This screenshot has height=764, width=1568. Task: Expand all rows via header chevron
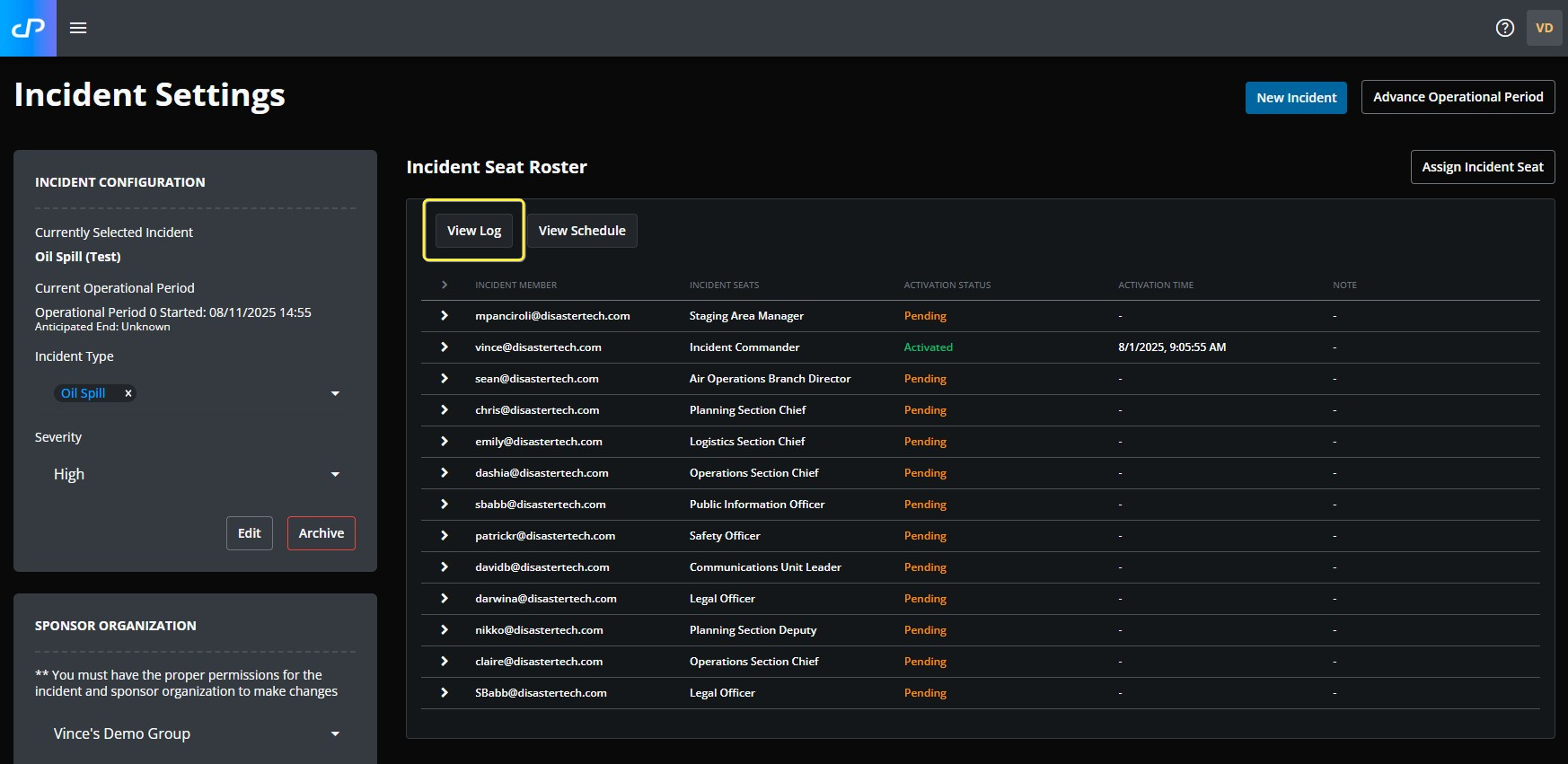444,285
